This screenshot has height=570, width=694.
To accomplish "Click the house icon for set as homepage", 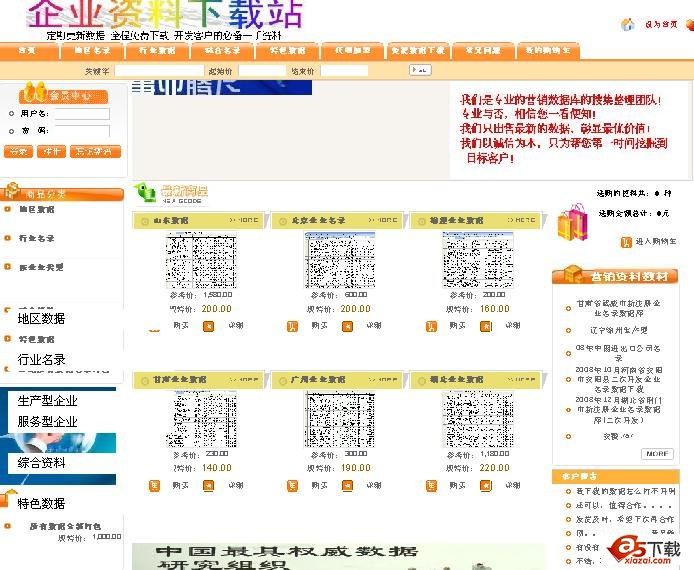I will click(x=628, y=24).
